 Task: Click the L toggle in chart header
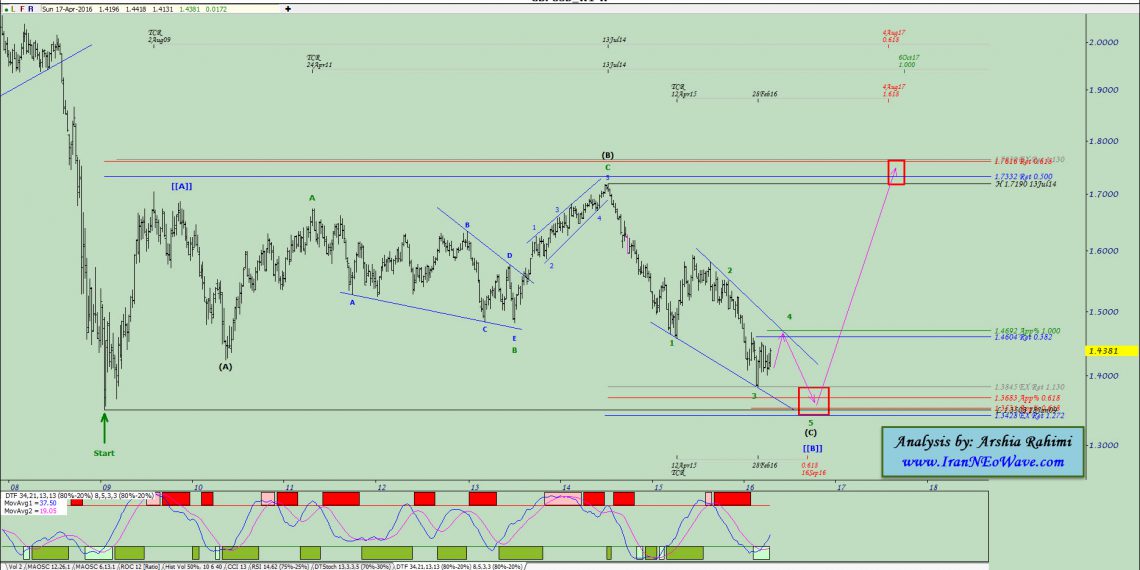13,8
